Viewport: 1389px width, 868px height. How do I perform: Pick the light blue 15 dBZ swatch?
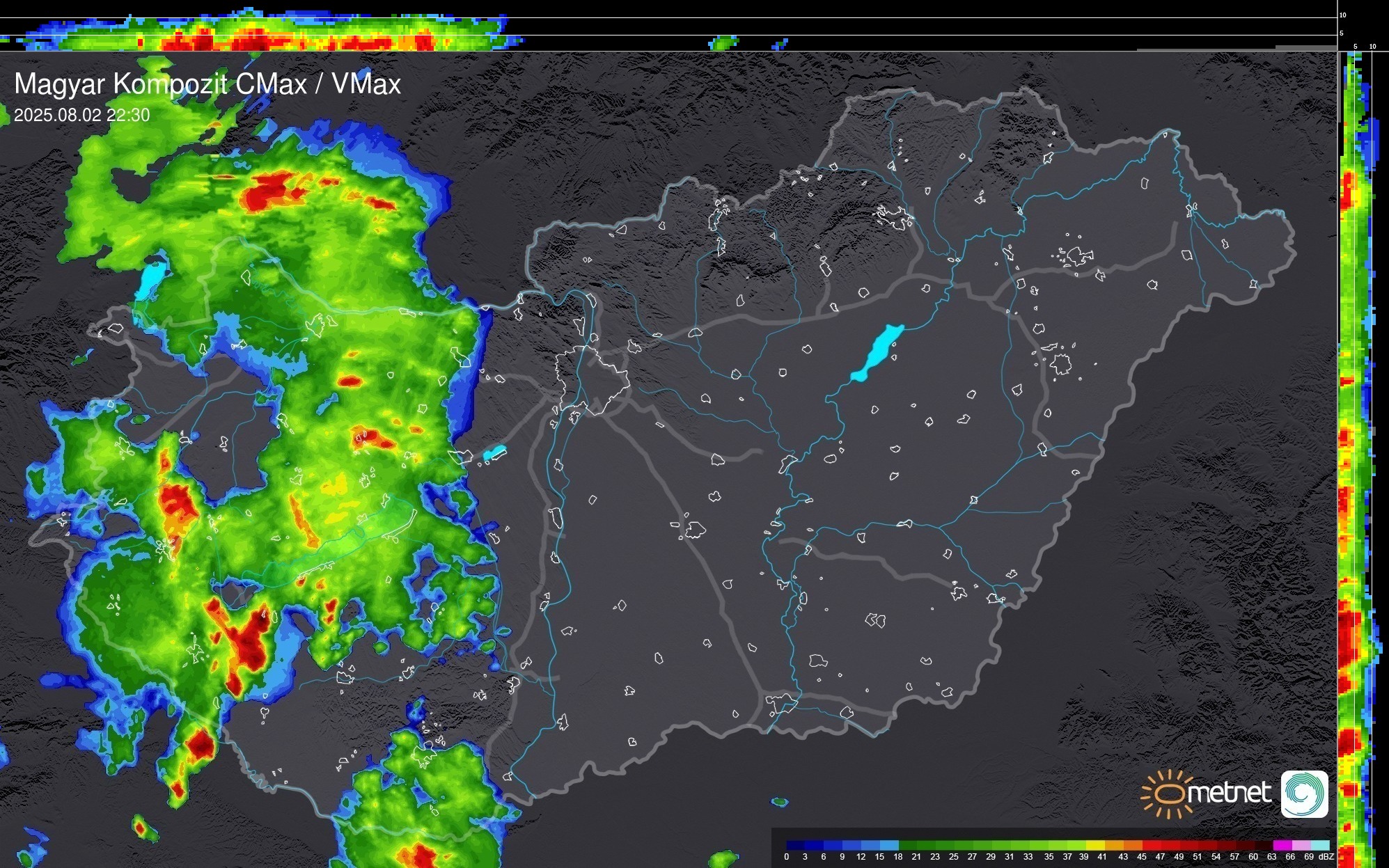(884, 845)
